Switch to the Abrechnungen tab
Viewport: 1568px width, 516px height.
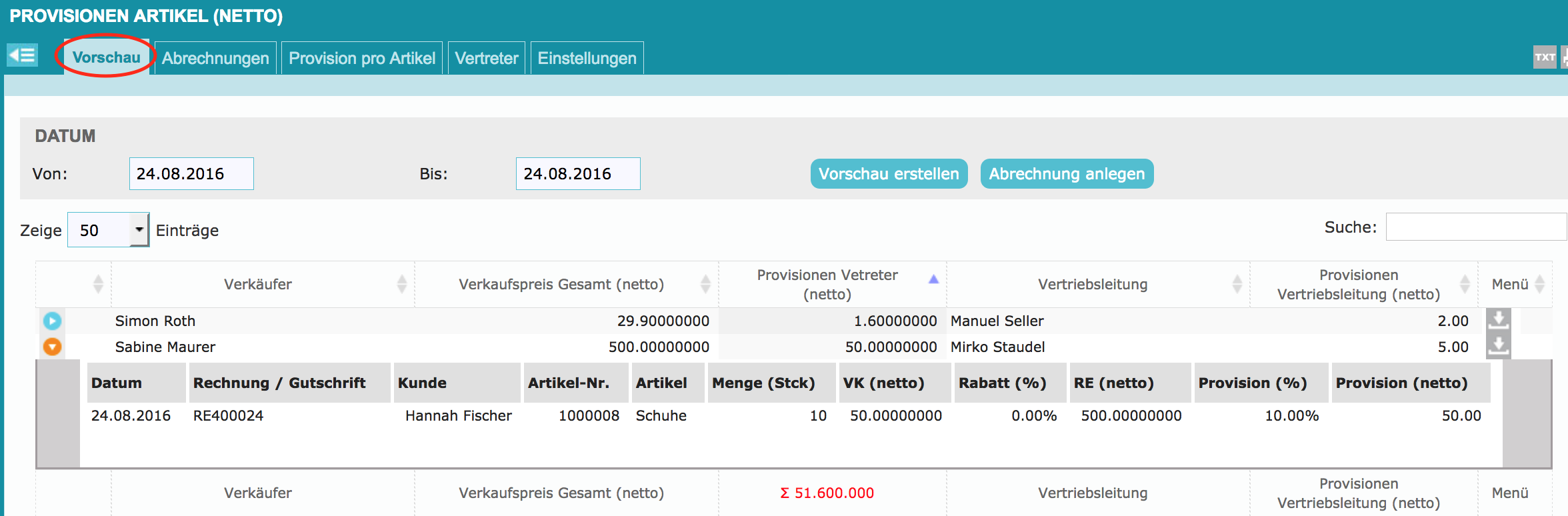pos(215,59)
